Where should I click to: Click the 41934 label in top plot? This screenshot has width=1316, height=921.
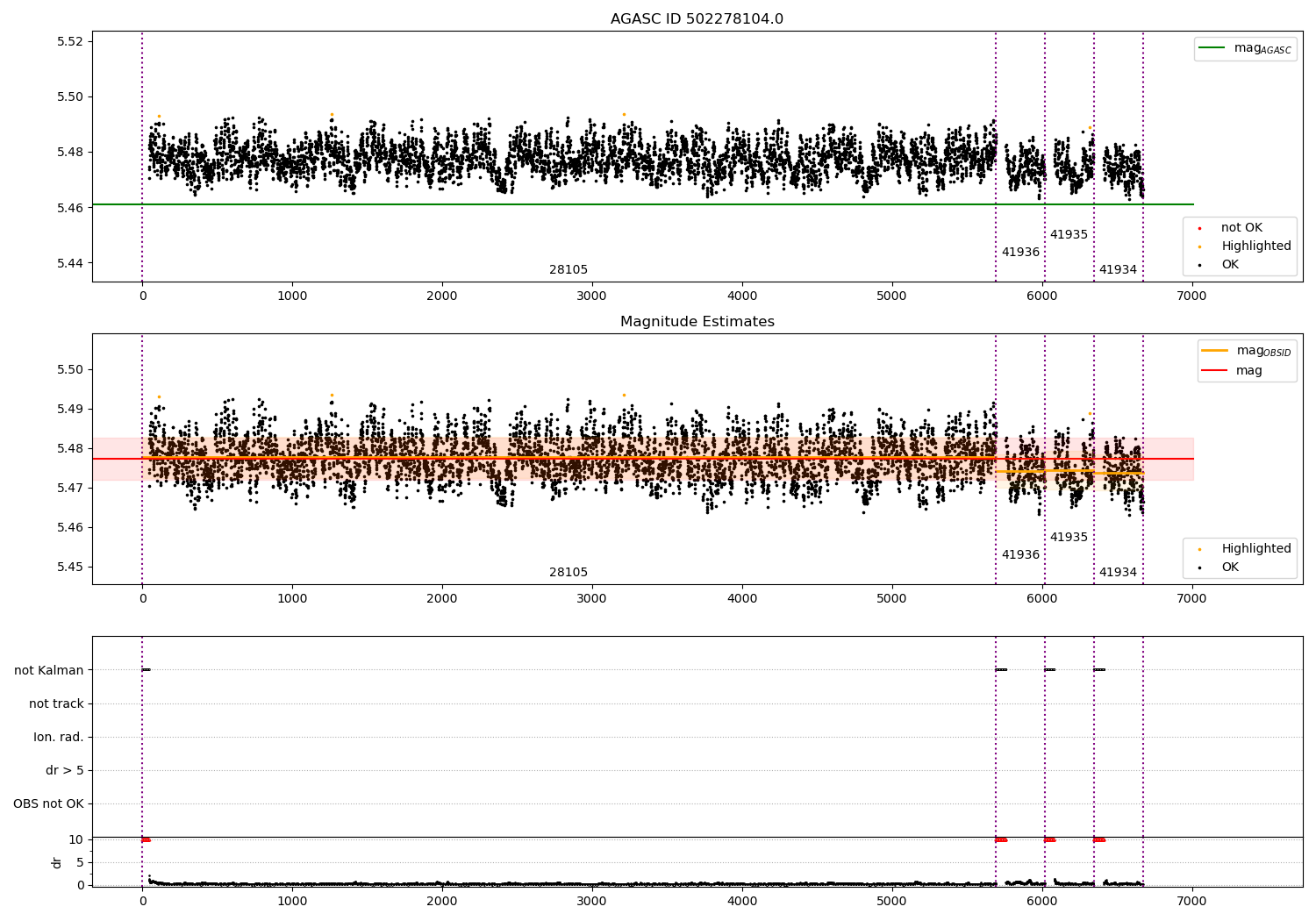click(1118, 270)
